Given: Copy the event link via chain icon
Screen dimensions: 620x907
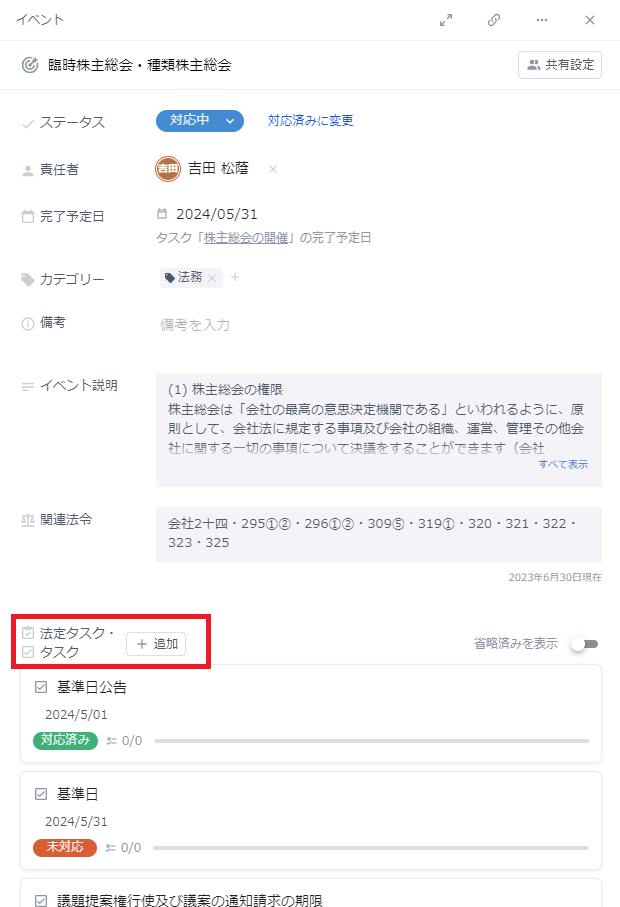Looking at the screenshot, I should [x=494, y=20].
